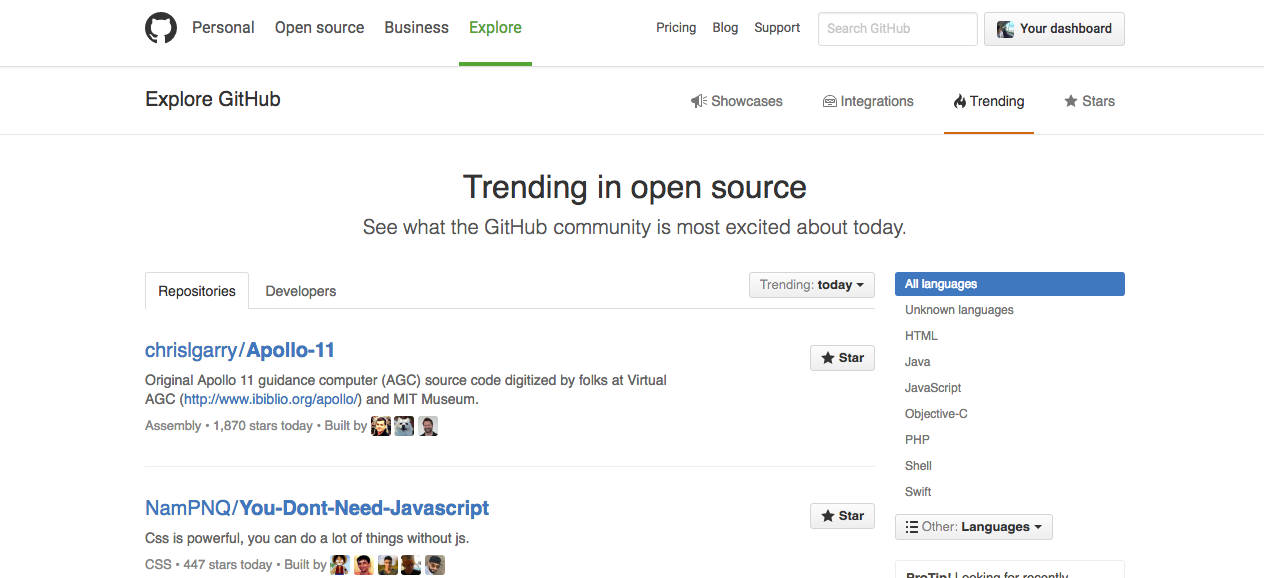Switch to the Repositories tab
The height and width of the screenshot is (578, 1264).
coord(197,291)
